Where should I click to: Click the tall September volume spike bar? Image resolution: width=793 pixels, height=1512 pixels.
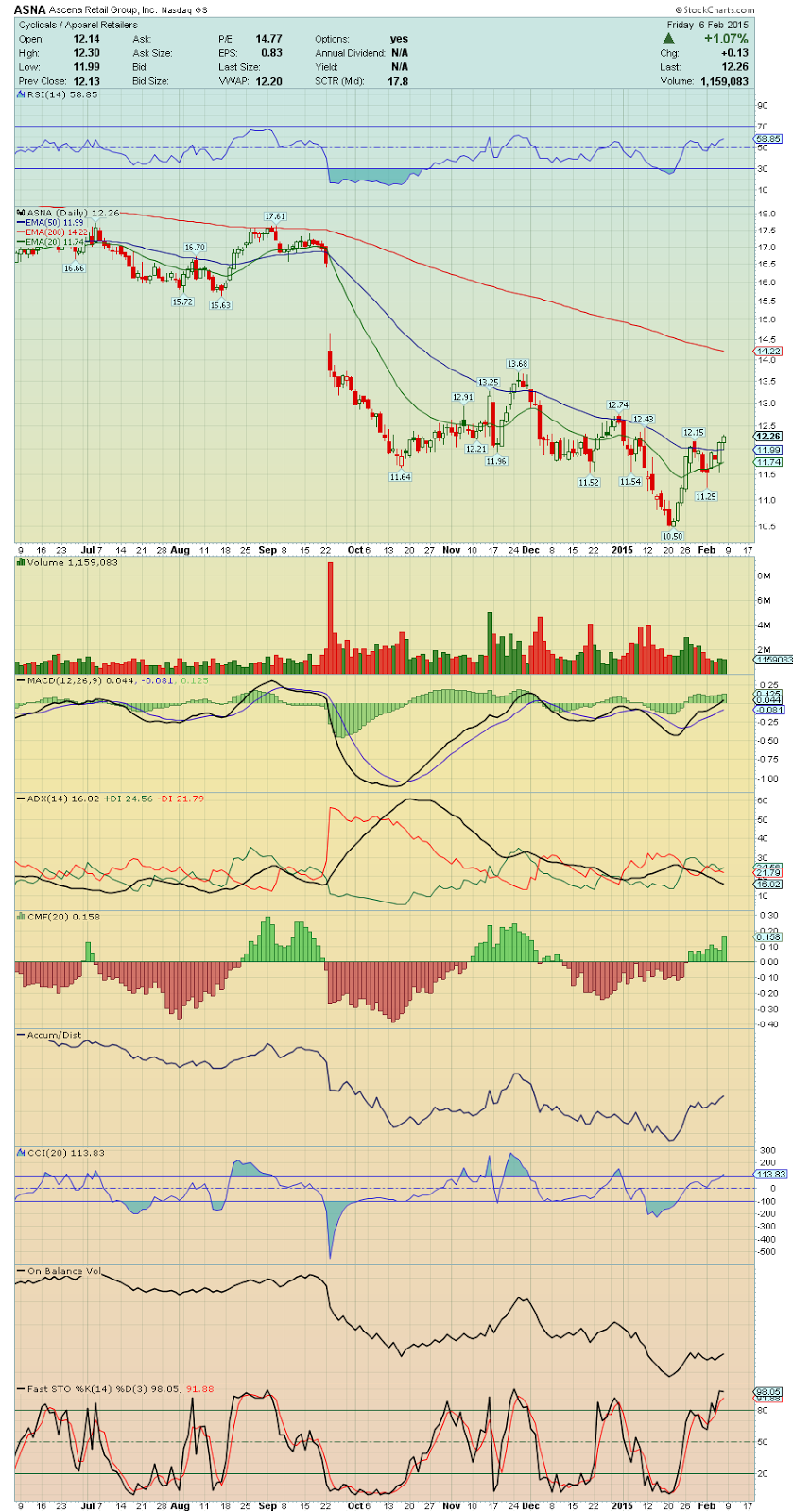[x=331, y=618]
